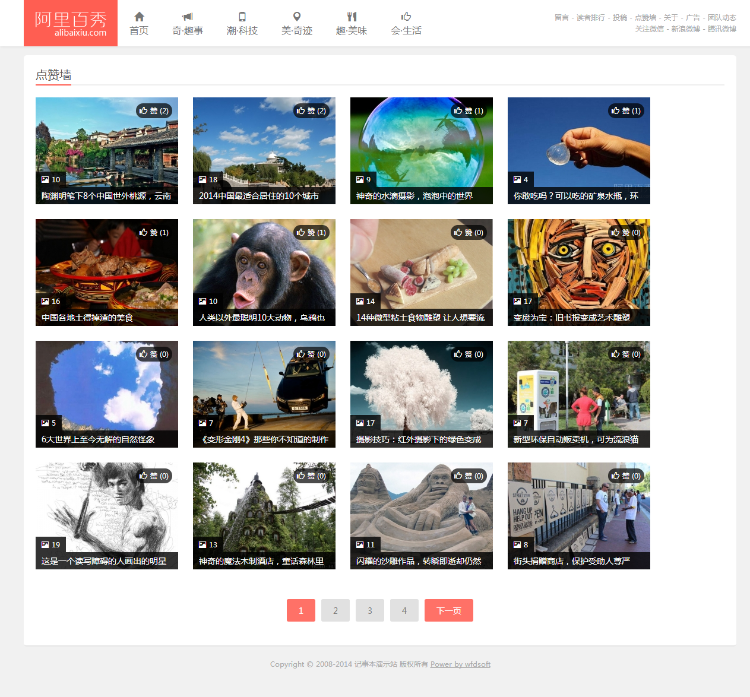
Task: Open the 会·生活 category in the navbar
Action: coord(406,23)
